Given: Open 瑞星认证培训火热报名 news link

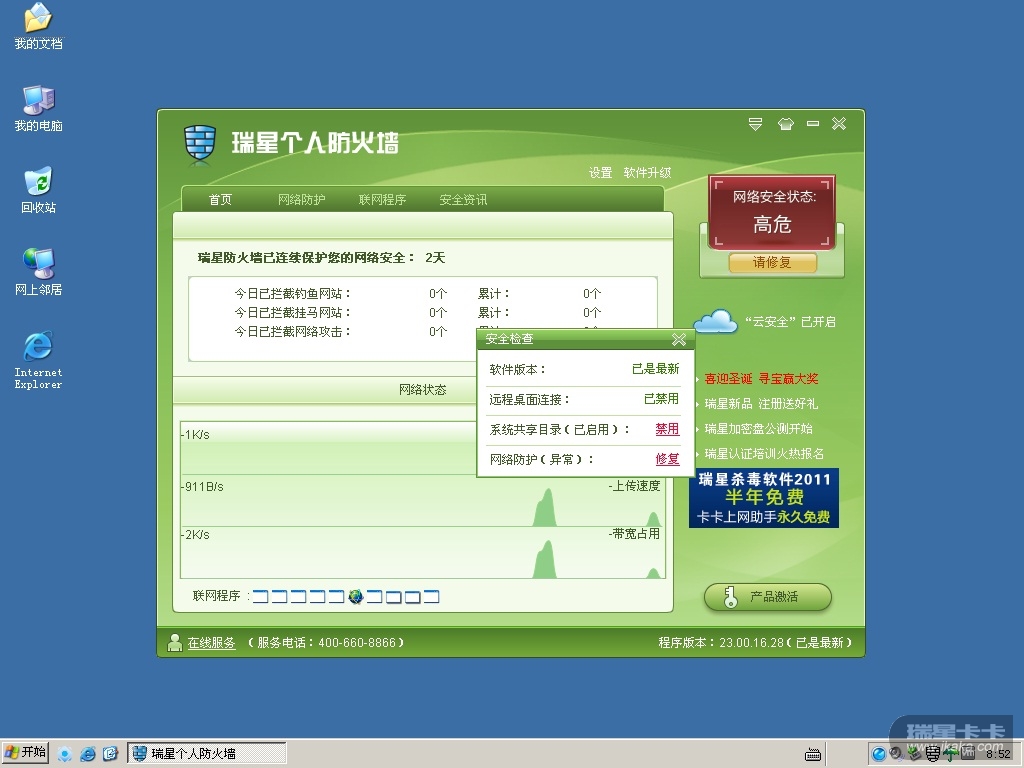Looking at the screenshot, I should pyautogui.click(x=764, y=453).
